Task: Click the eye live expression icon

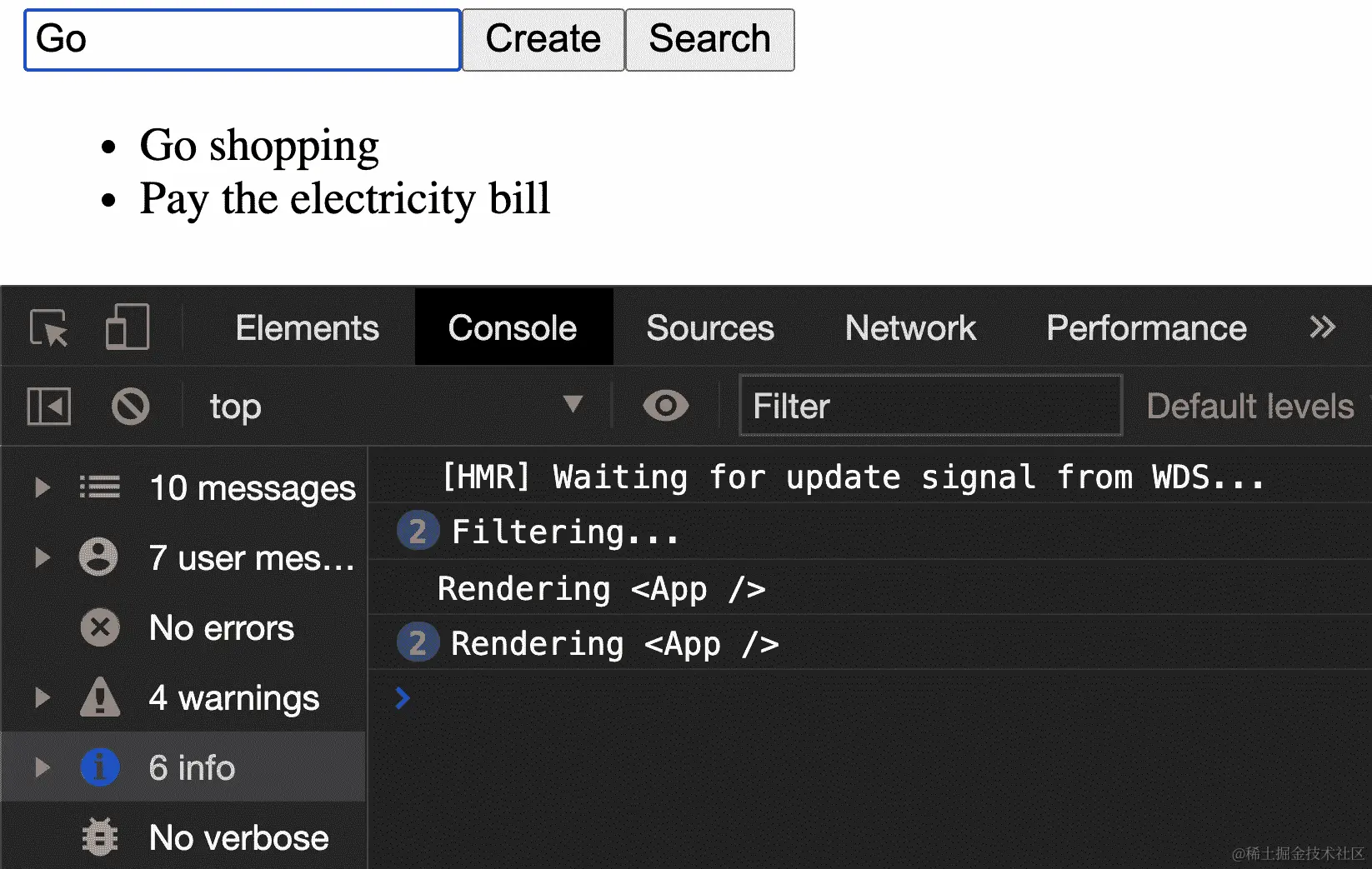Action: (665, 407)
